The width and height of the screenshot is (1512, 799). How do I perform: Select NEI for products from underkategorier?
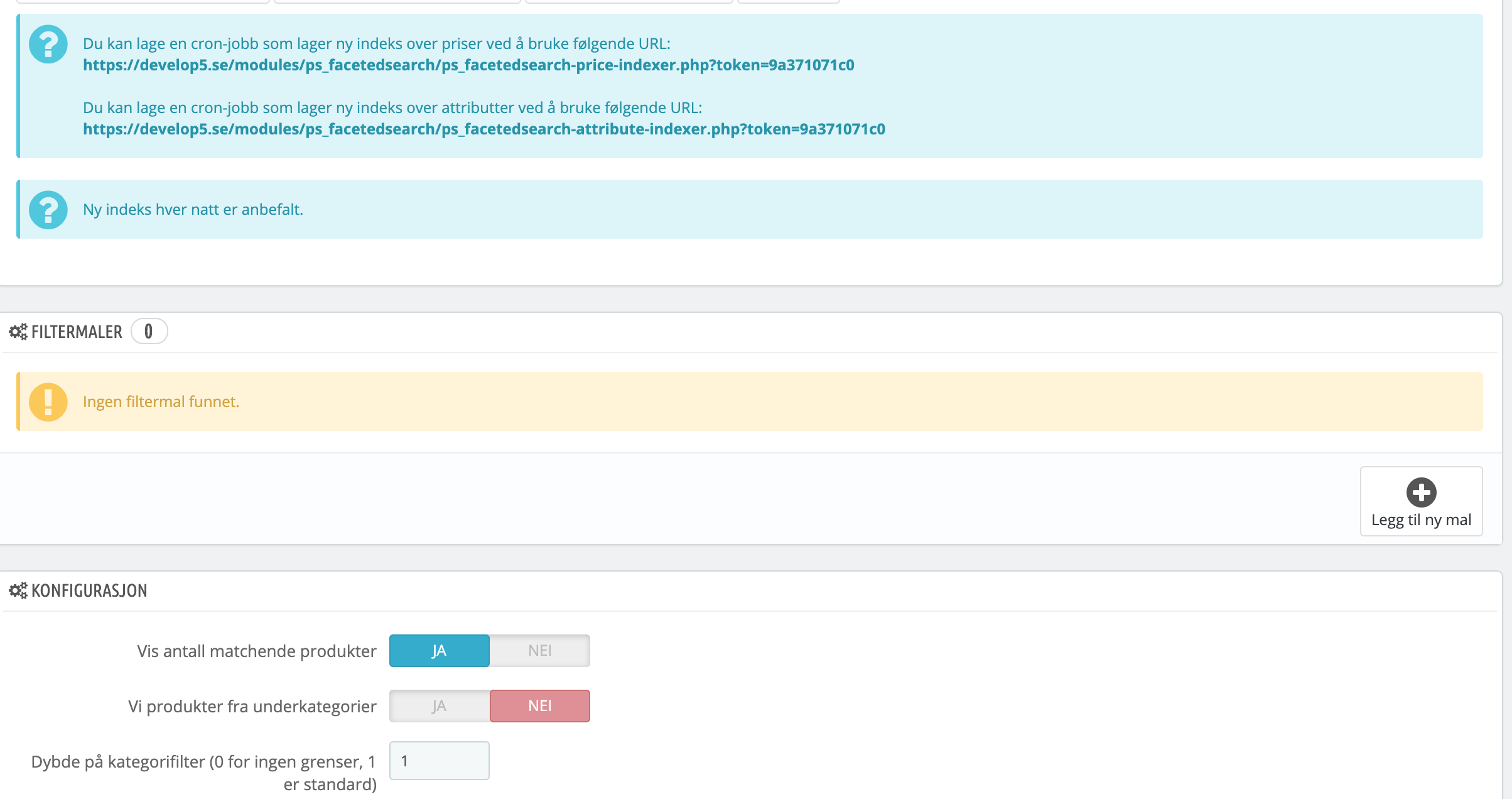pyautogui.click(x=539, y=706)
